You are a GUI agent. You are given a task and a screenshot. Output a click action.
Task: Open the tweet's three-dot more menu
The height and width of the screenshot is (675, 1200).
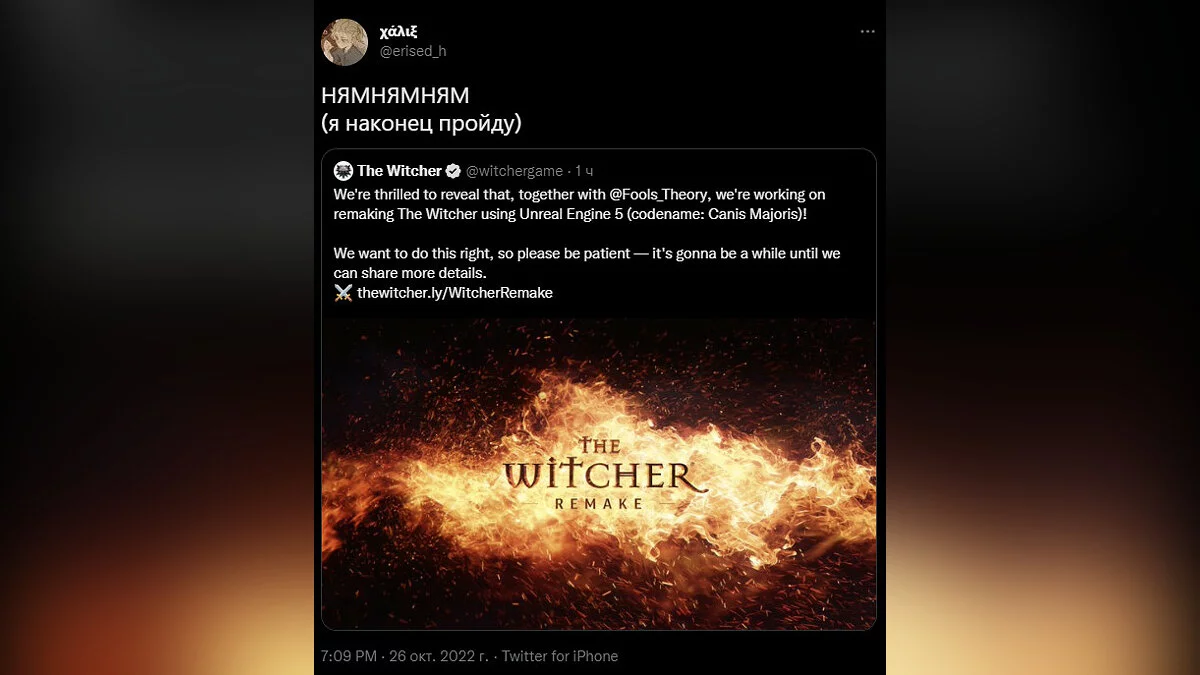[867, 32]
